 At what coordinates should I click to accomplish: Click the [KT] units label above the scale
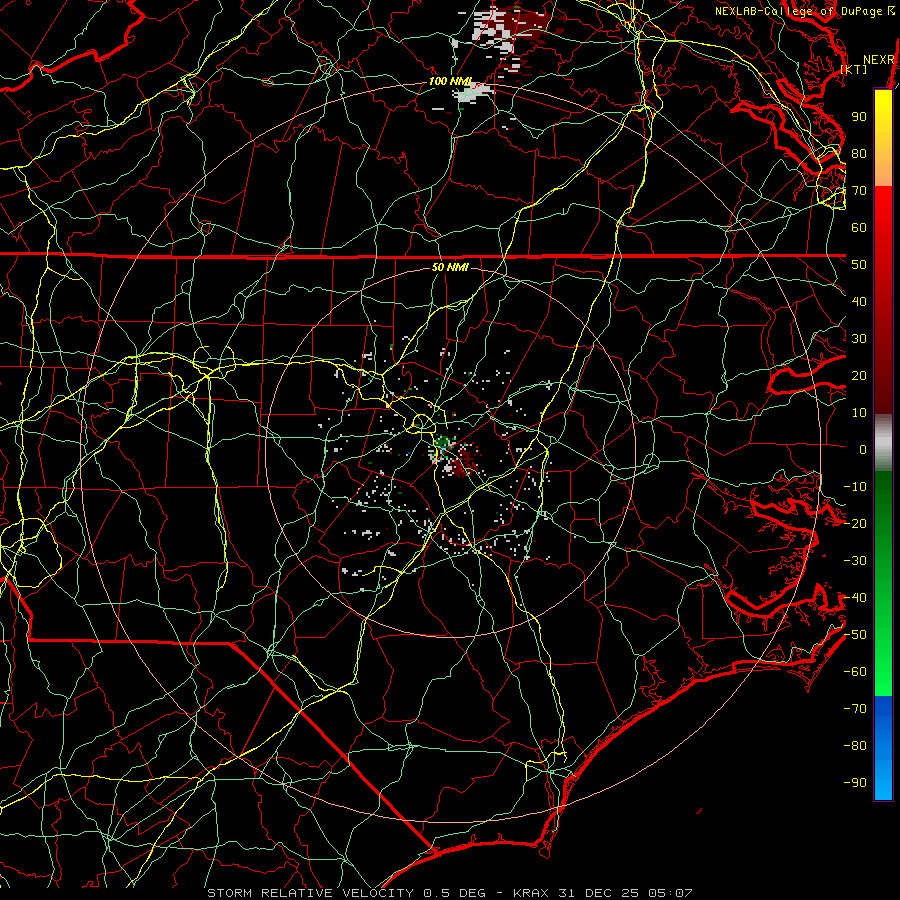854,69
